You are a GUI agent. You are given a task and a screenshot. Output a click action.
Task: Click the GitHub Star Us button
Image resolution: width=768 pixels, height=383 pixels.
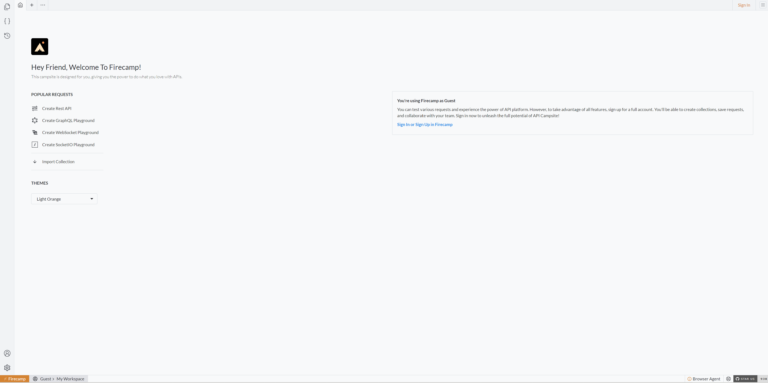tap(745, 379)
